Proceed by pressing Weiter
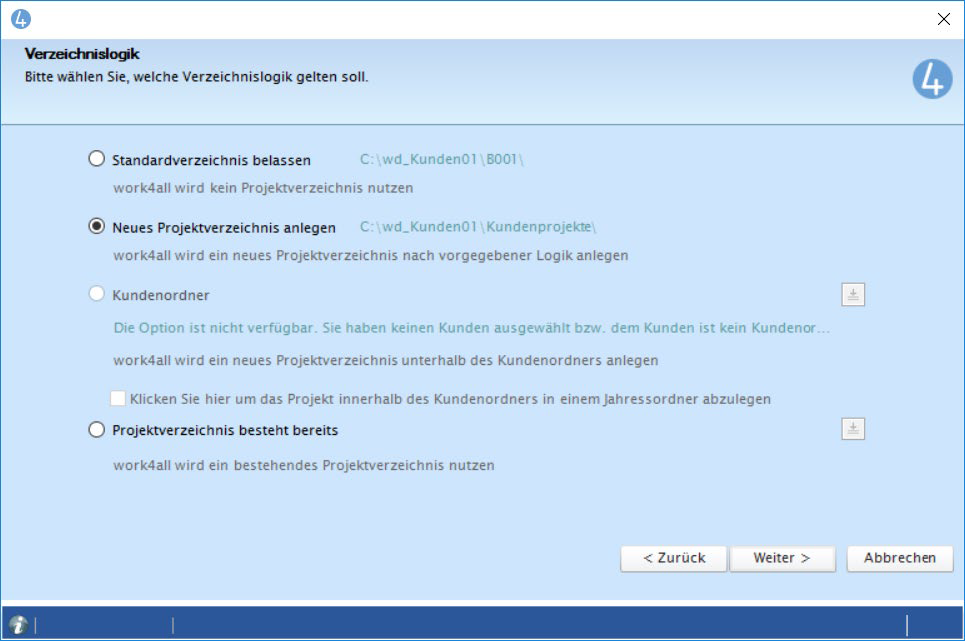Image resolution: width=965 pixels, height=641 pixels. 781,558
